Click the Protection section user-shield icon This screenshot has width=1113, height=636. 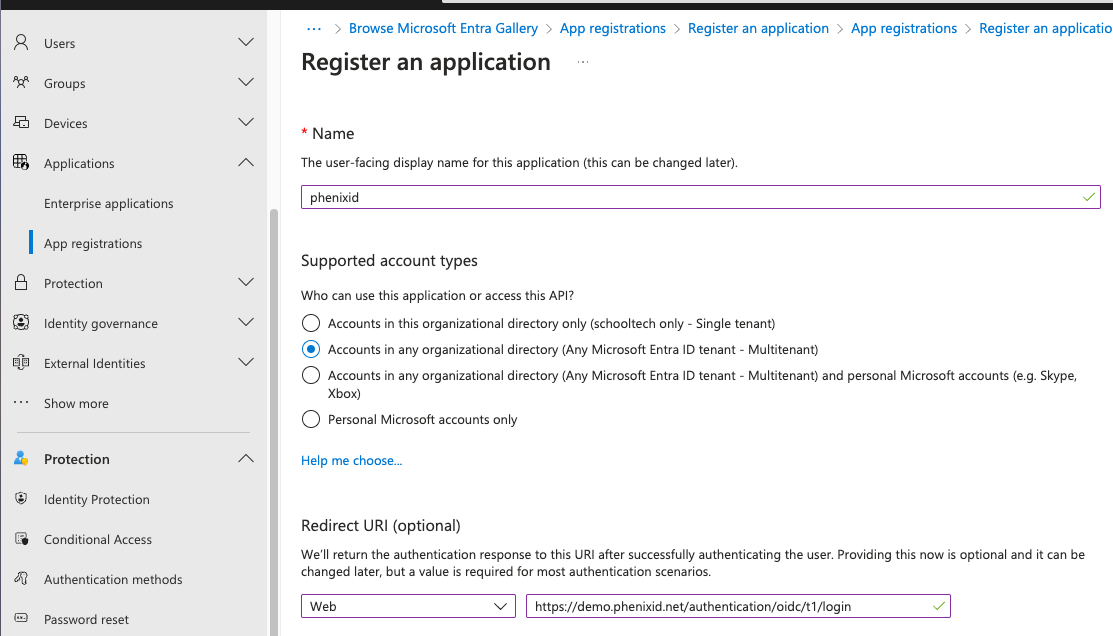[x=21, y=459]
